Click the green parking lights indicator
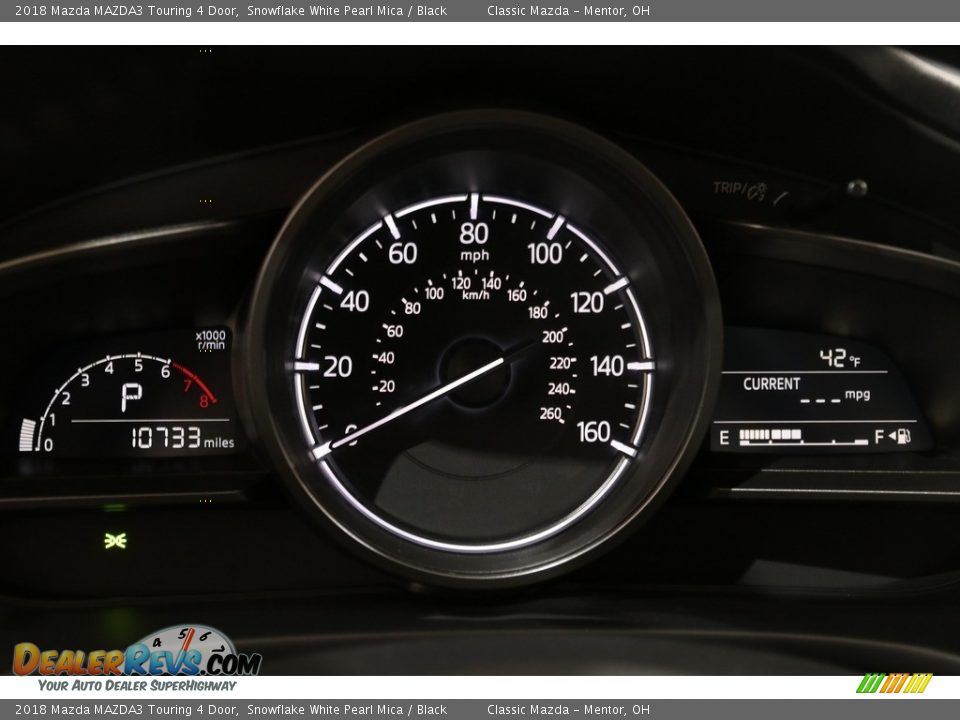The width and height of the screenshot is (960, 720). [x=116, y=540]
